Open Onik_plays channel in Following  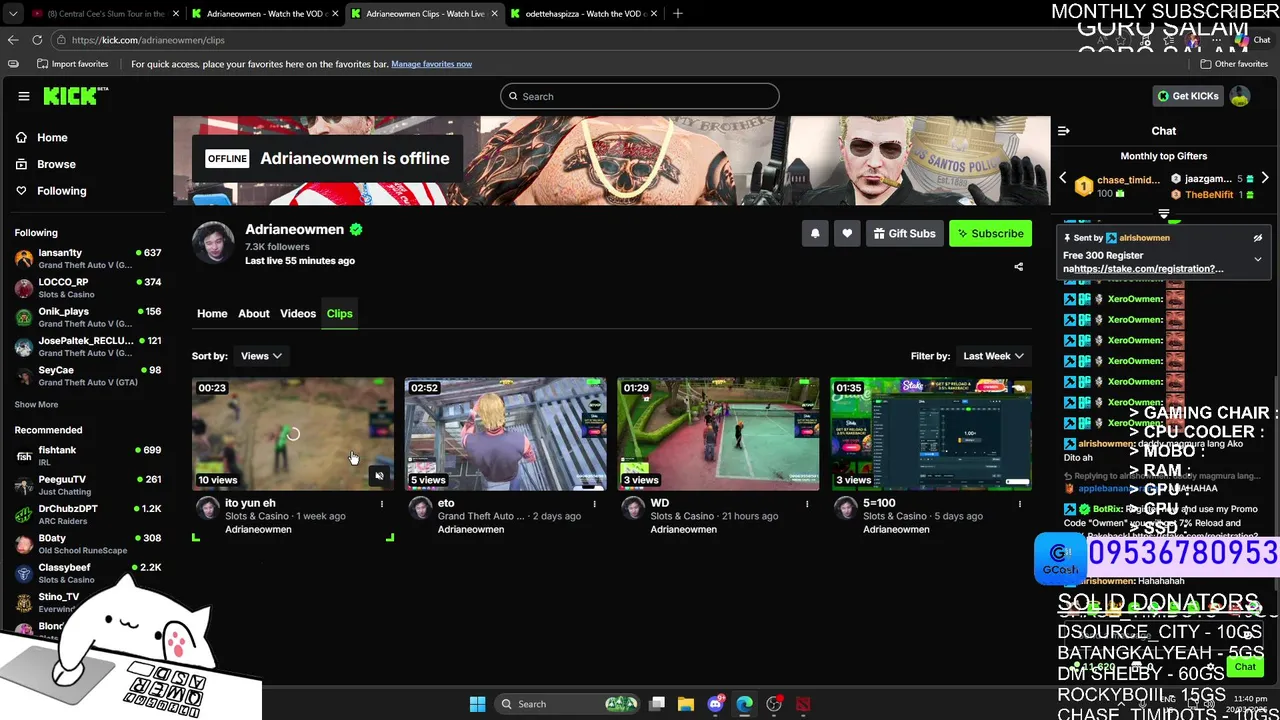[x=88, y=317]
